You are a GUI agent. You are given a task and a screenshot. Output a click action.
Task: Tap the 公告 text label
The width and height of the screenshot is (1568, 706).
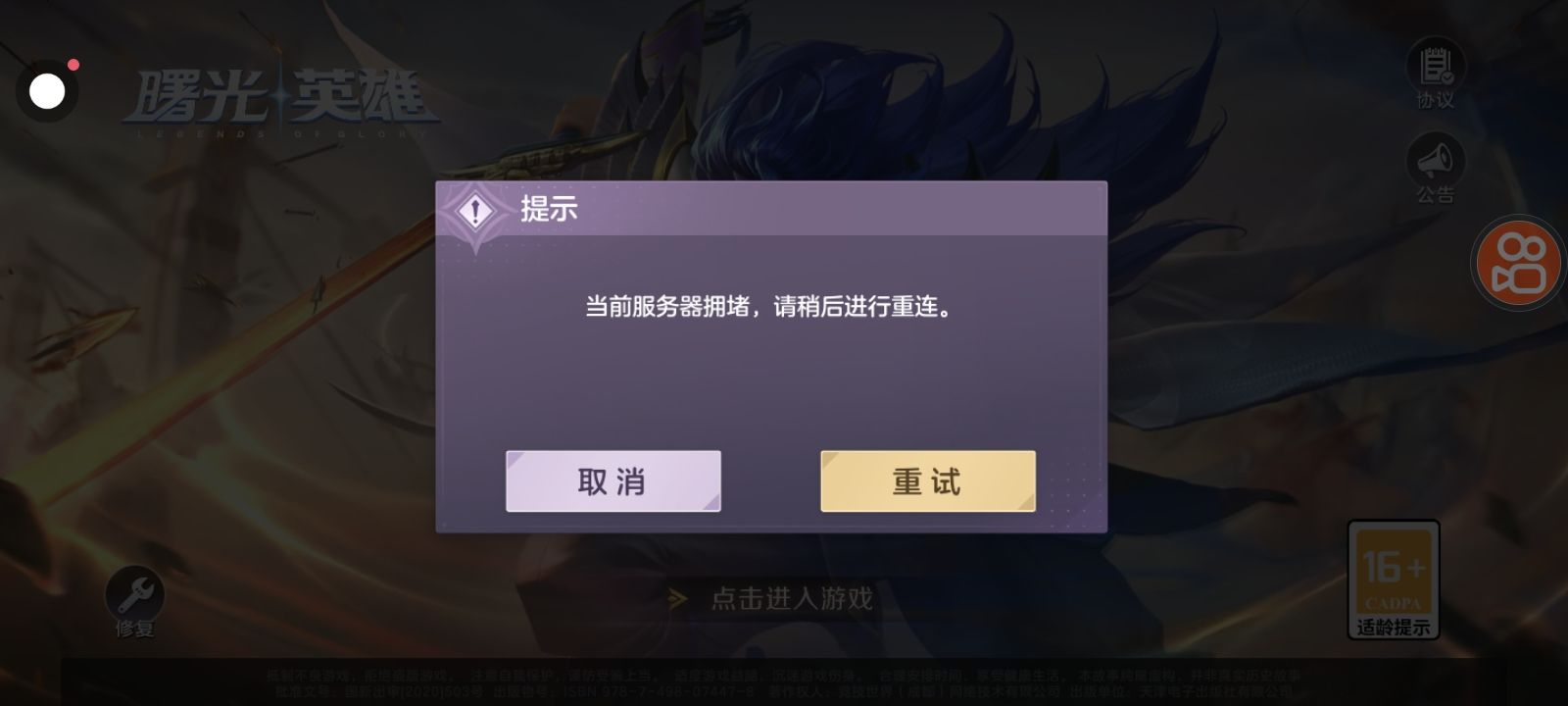[x=1436, y=194]
